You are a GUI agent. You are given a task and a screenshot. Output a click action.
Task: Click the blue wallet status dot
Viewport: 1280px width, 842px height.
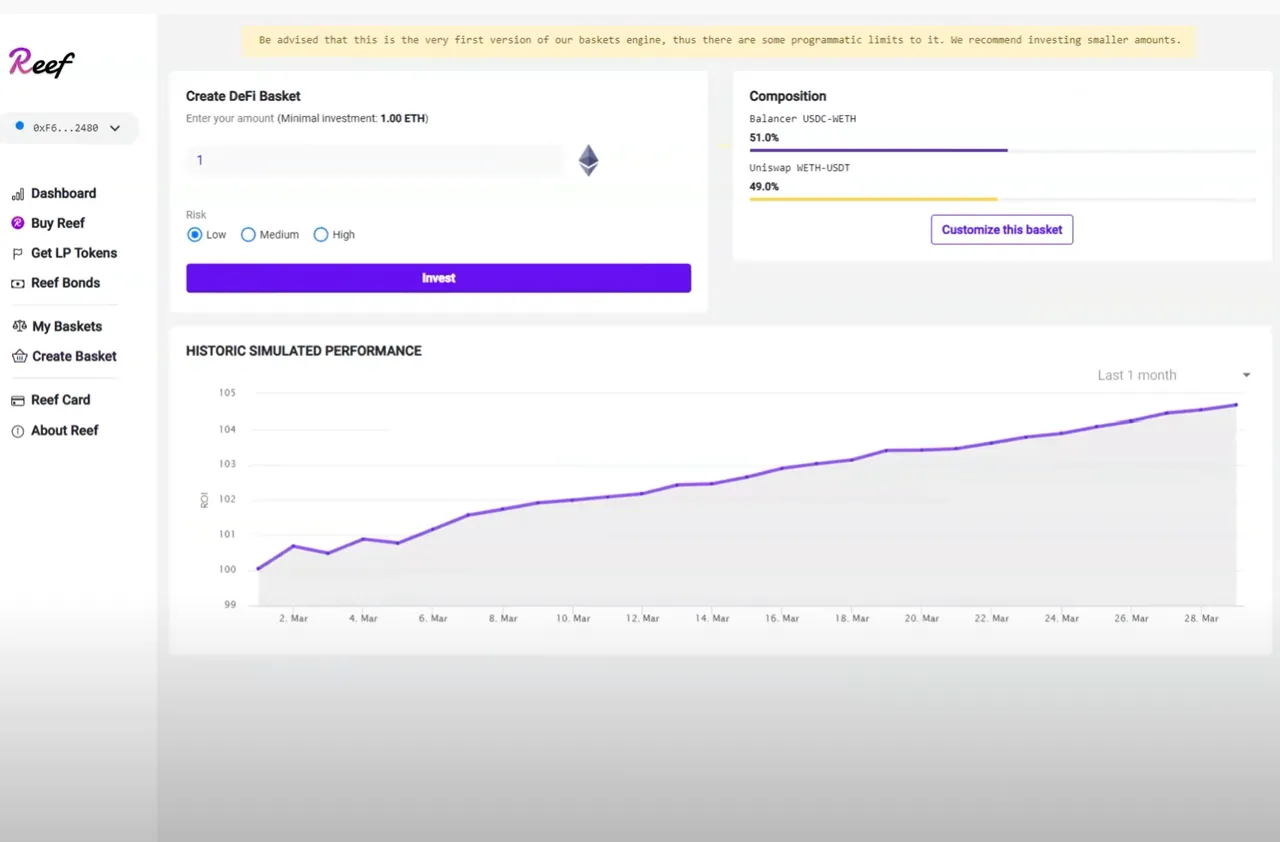19,126
